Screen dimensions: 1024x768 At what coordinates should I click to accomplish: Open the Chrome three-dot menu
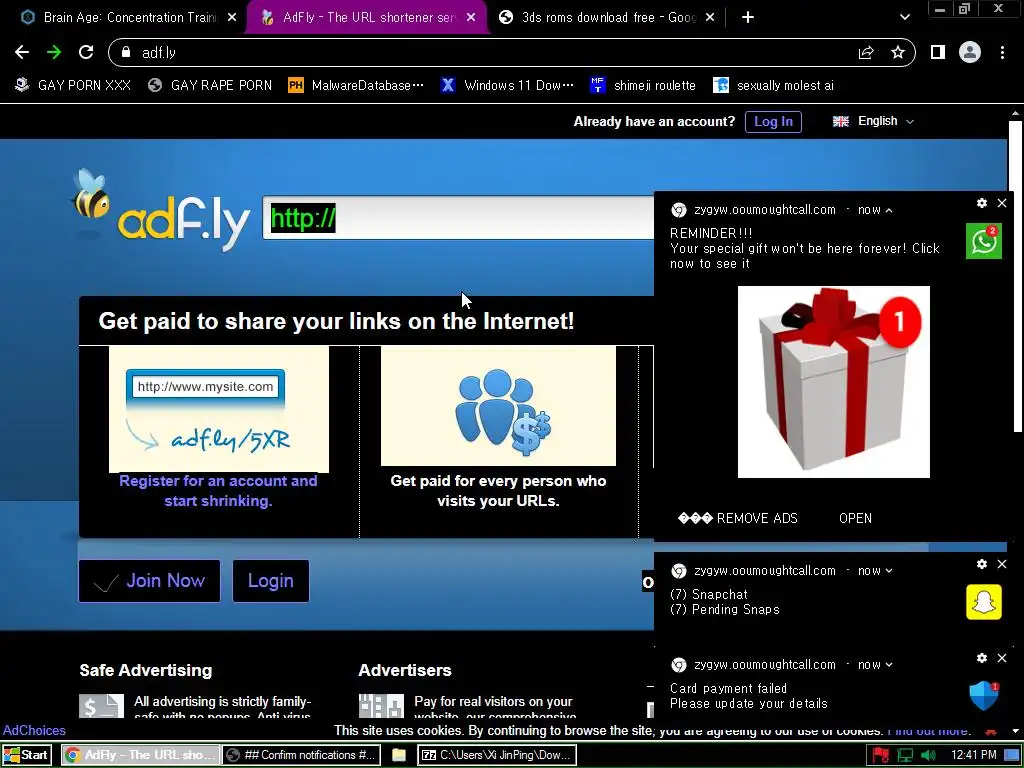pyautogui.click(x=1002, y=52)
